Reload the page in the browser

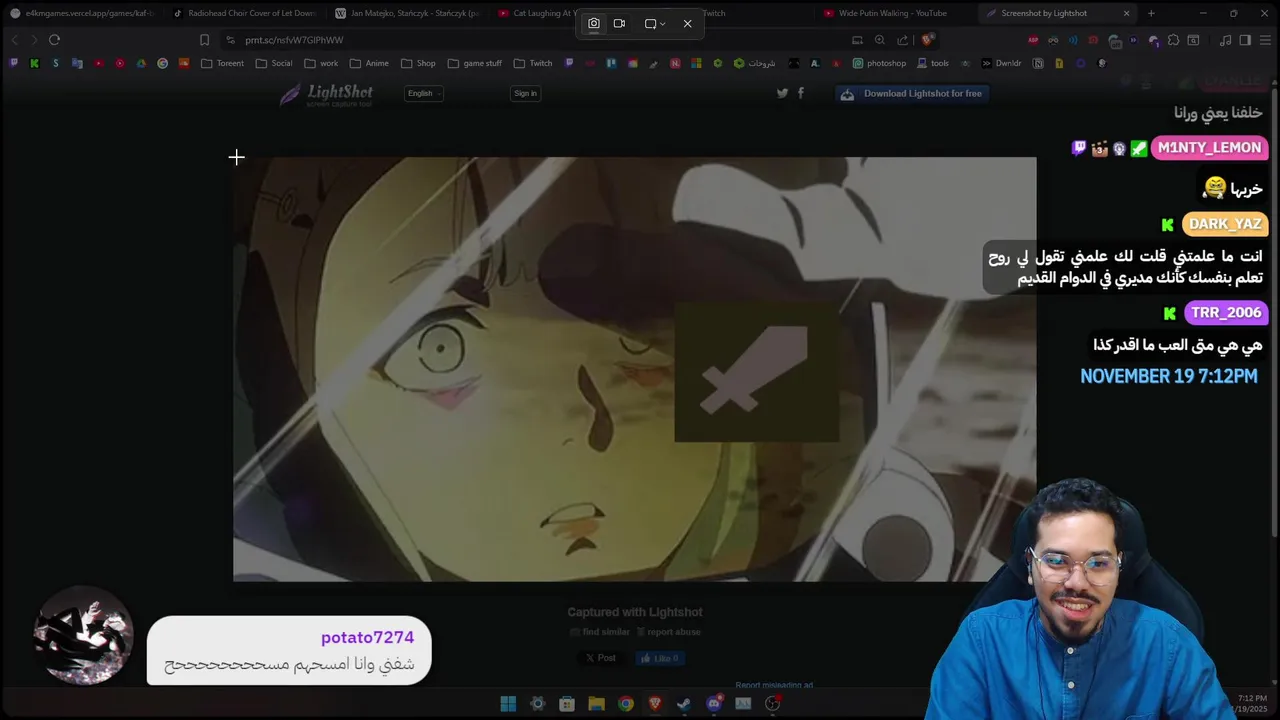pyautogui.click(x=54, y=40)
